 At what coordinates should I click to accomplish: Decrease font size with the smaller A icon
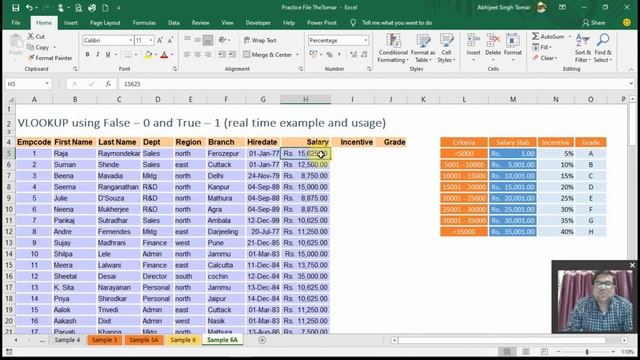(x=170, y=40)
